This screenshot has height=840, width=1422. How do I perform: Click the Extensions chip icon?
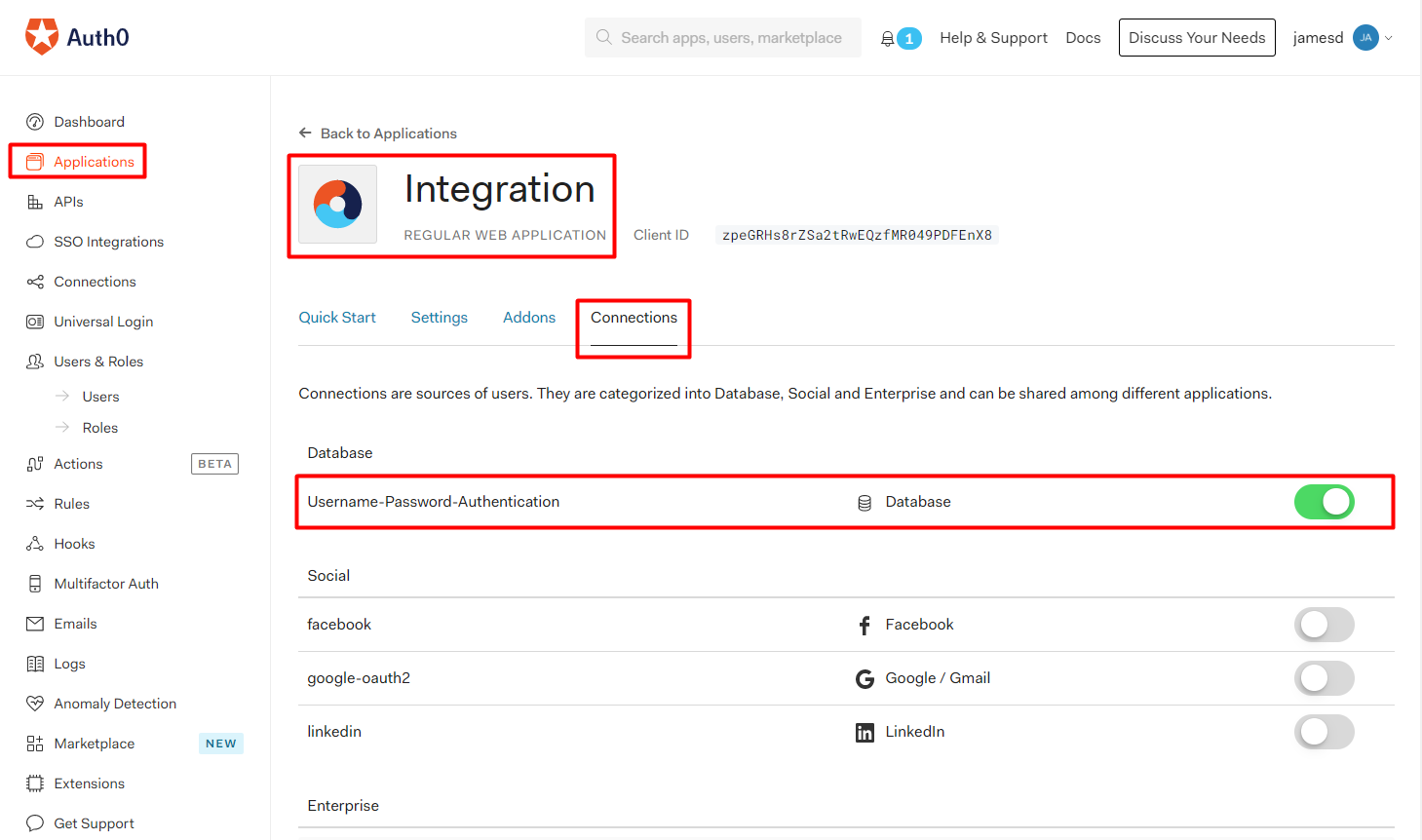(35, 783)
